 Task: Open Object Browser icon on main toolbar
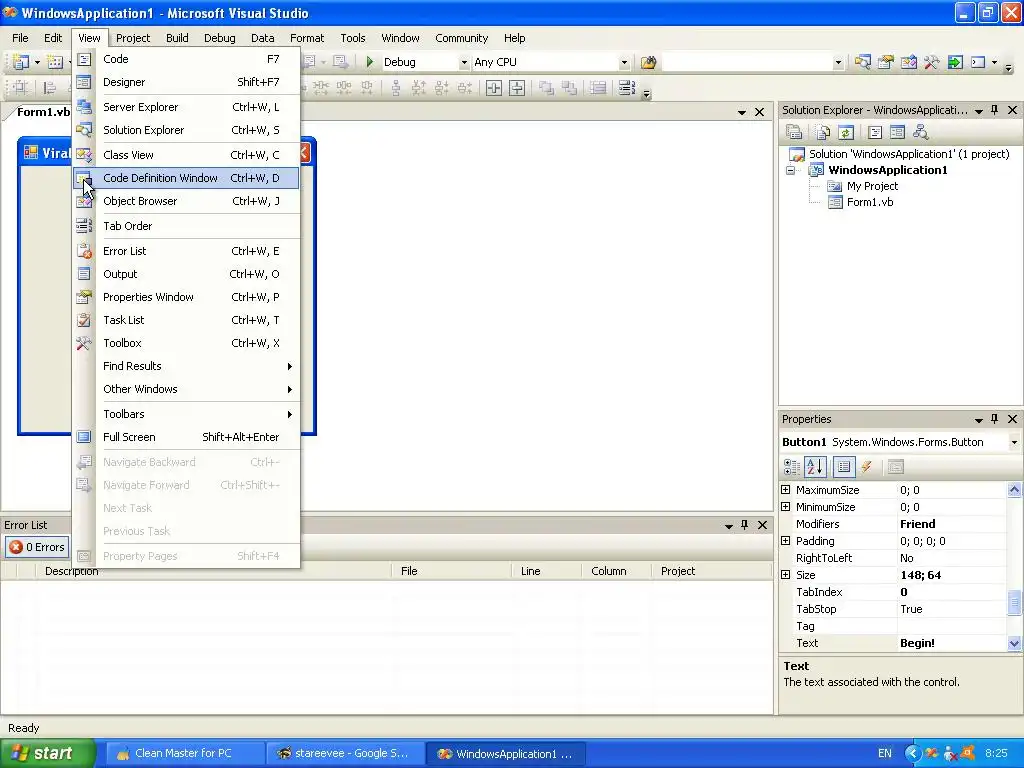pyautogui.click(x=908, y=63)
